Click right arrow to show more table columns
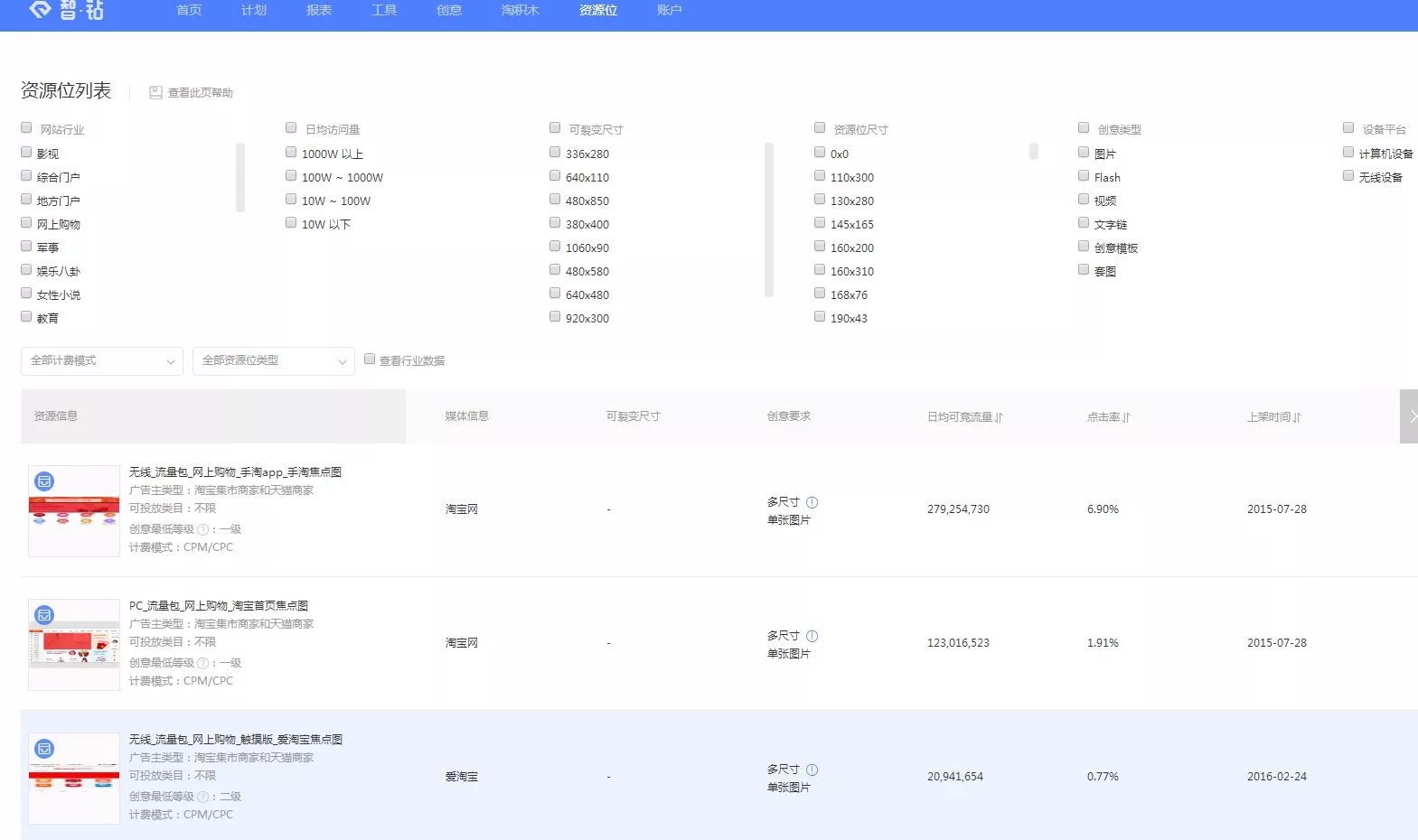Viewport: 1418px width, 840px height. [1410, 416]
